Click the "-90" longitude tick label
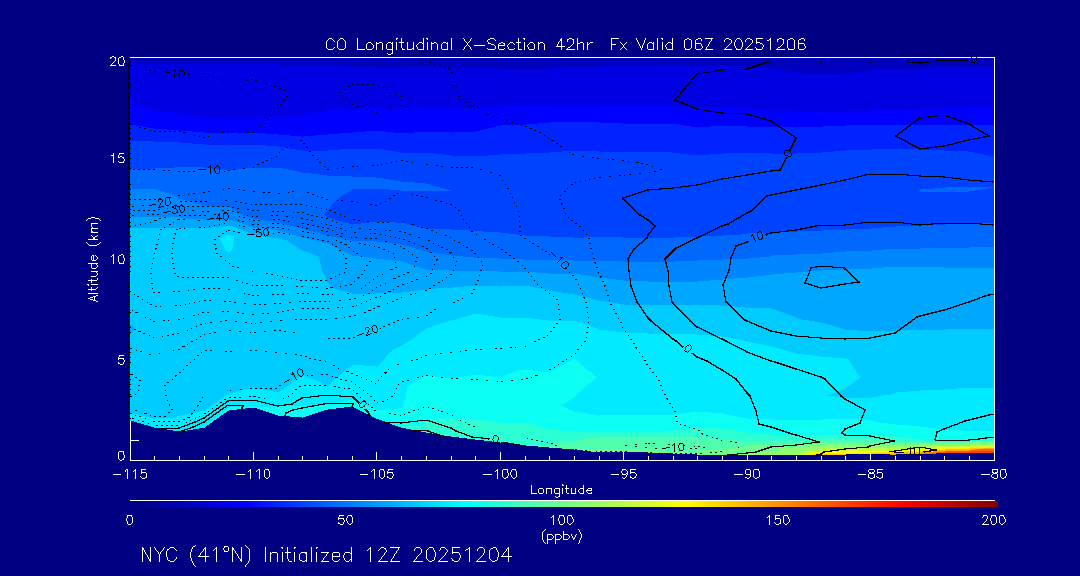 click(747, 474)
